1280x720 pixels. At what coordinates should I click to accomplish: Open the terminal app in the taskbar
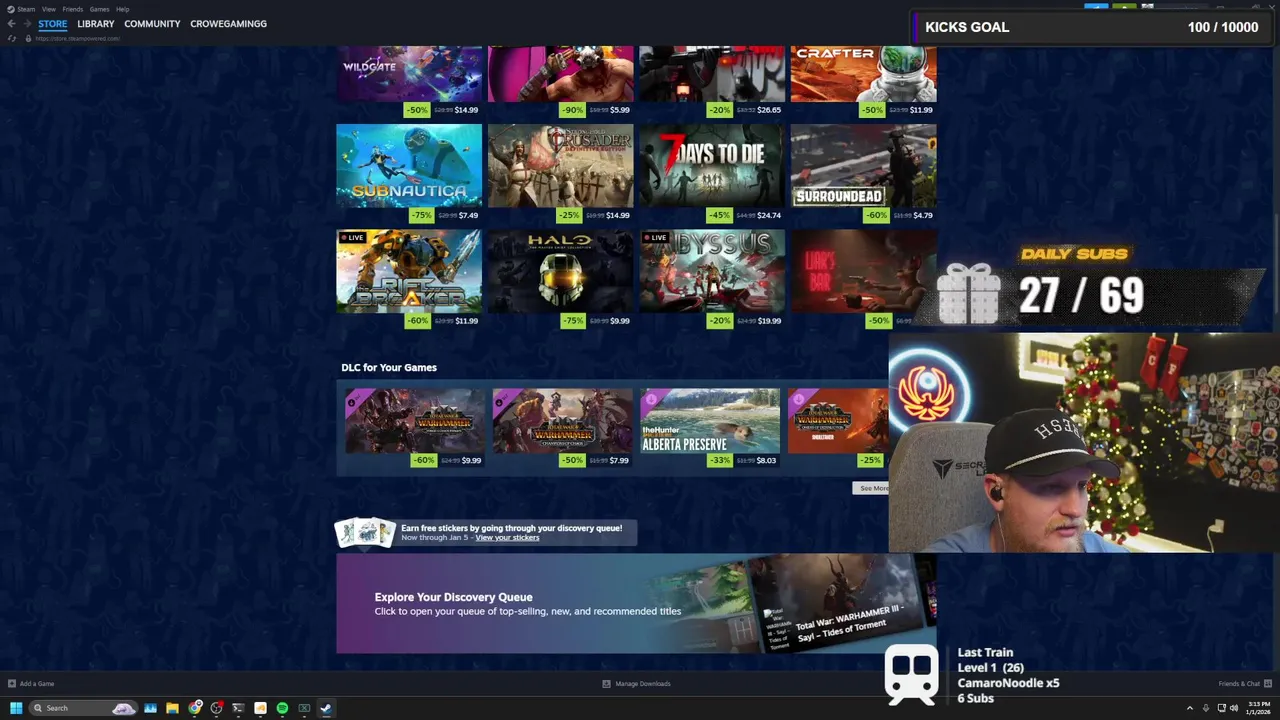pyautogui.click(x=238, y=708)
